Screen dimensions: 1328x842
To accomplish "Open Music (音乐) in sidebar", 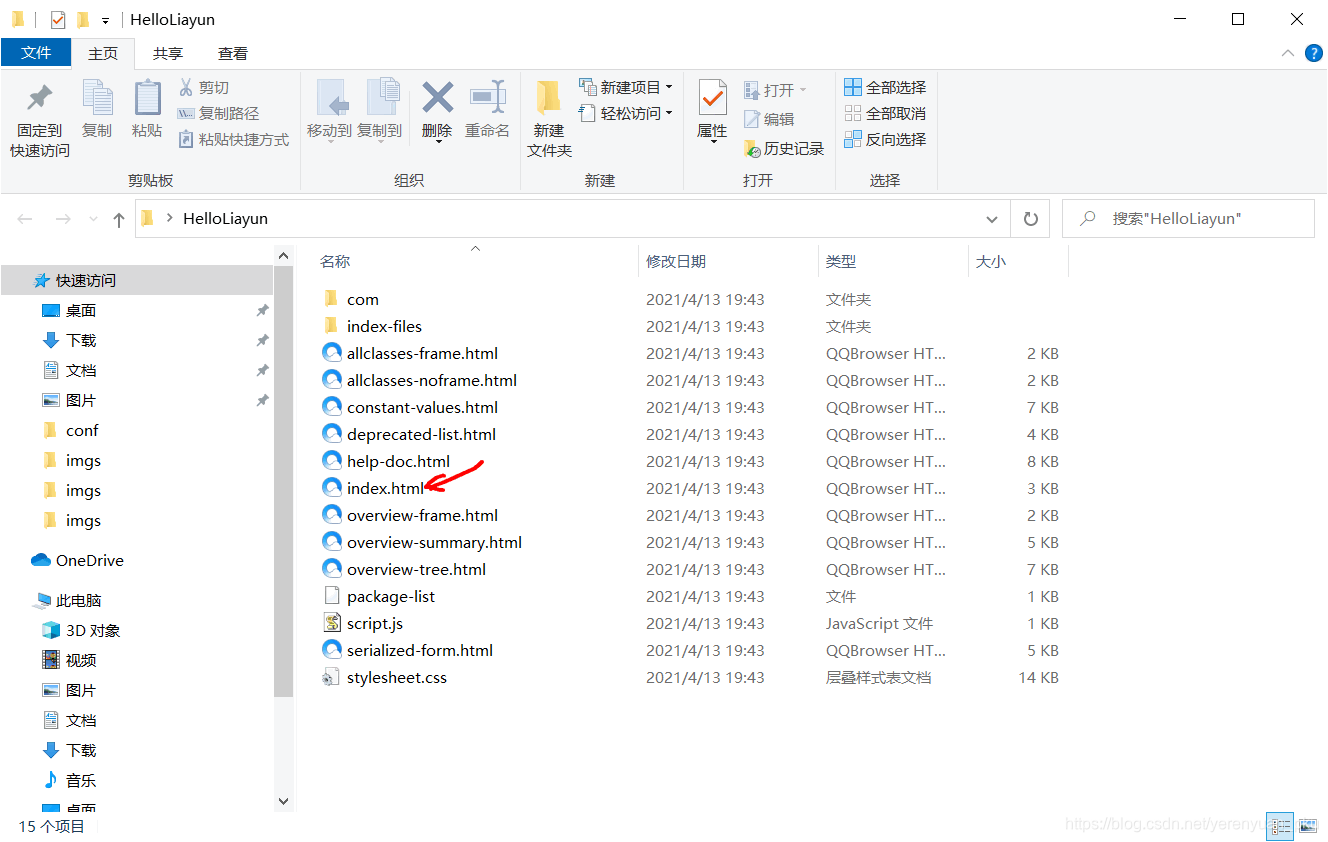I will click(80, 780).
